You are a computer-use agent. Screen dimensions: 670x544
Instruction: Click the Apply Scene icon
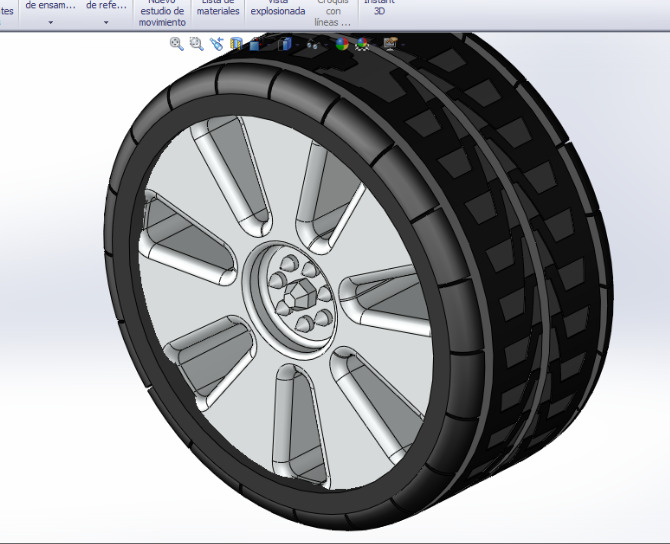[362, 44]
